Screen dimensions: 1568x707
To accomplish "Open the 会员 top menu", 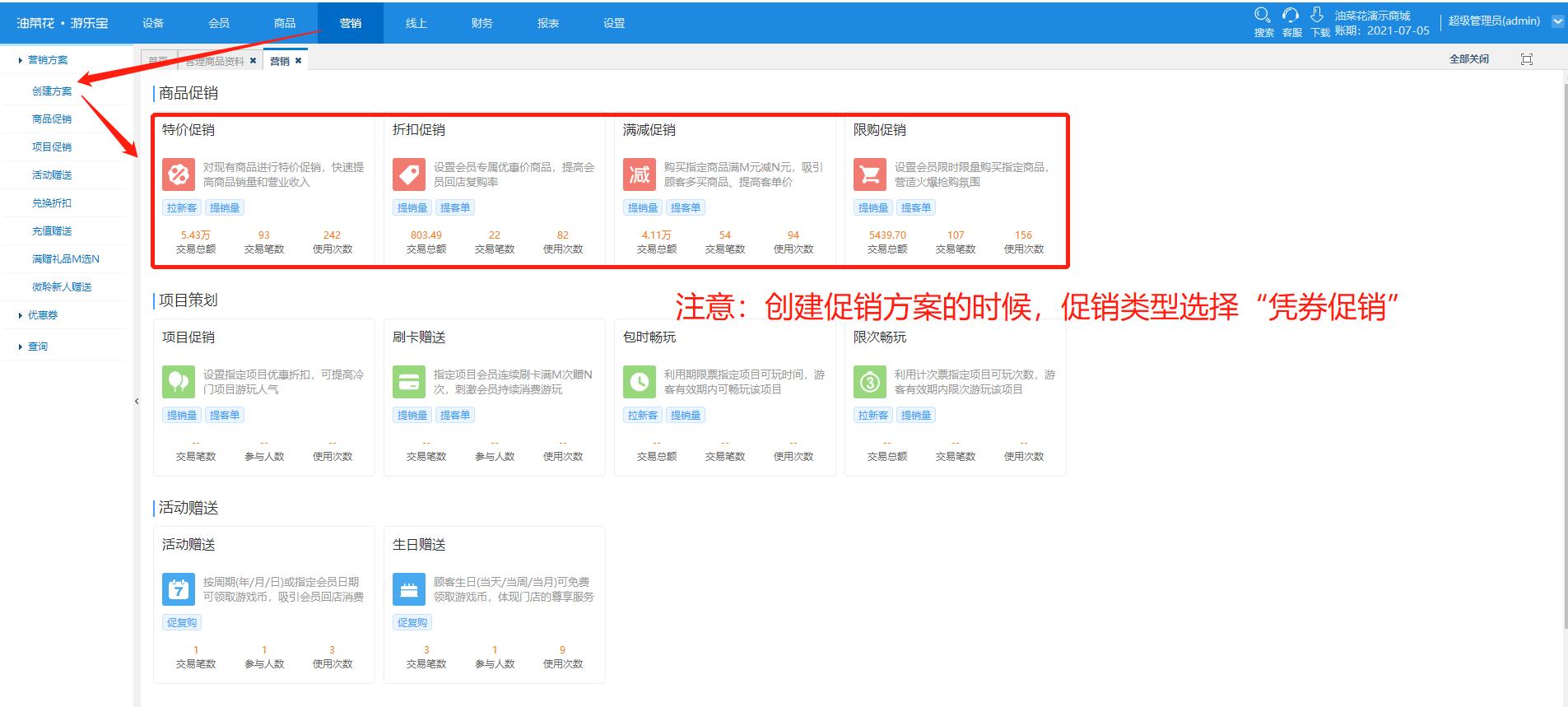I will 219,23.
